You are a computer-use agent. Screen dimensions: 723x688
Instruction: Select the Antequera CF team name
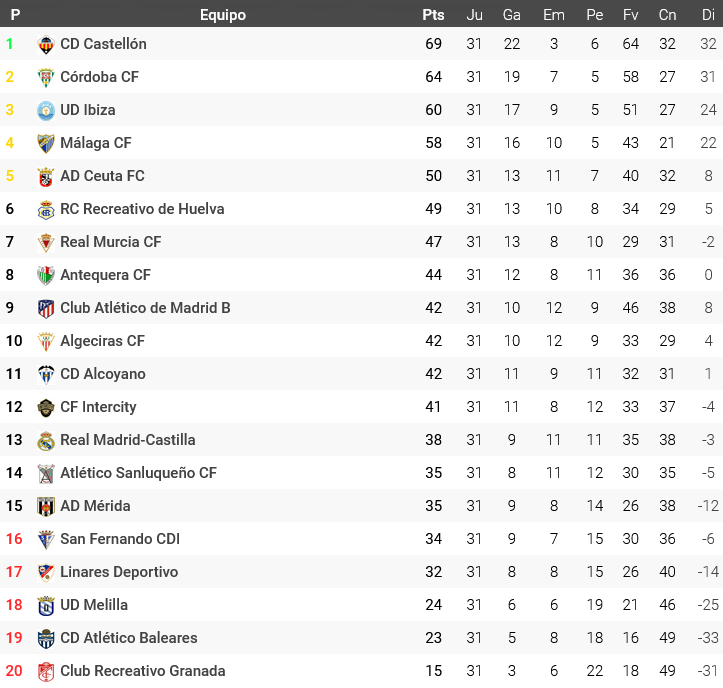point(105,275)
